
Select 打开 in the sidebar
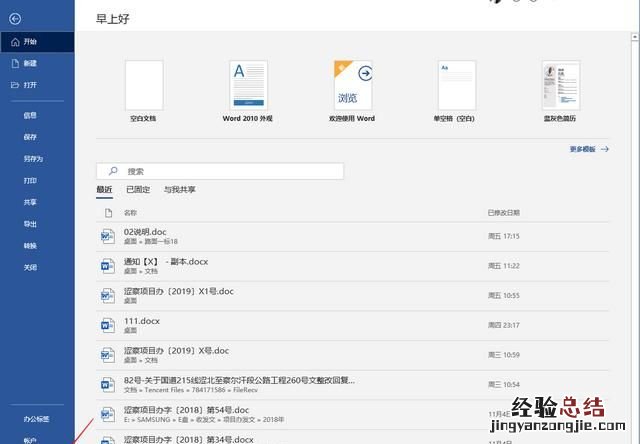click(x=30, y=85)
